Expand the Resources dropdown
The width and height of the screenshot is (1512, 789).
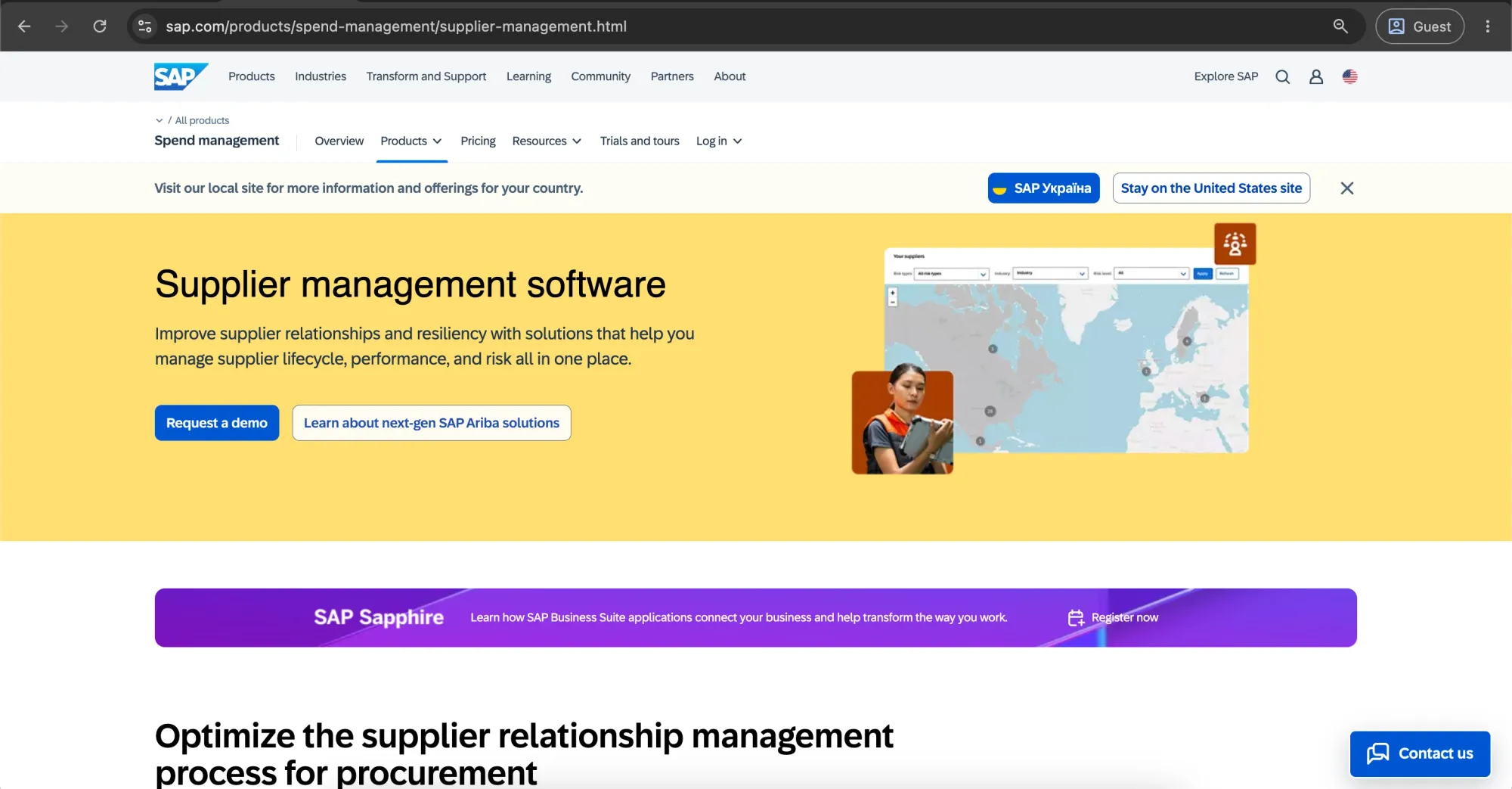[547, 141]
